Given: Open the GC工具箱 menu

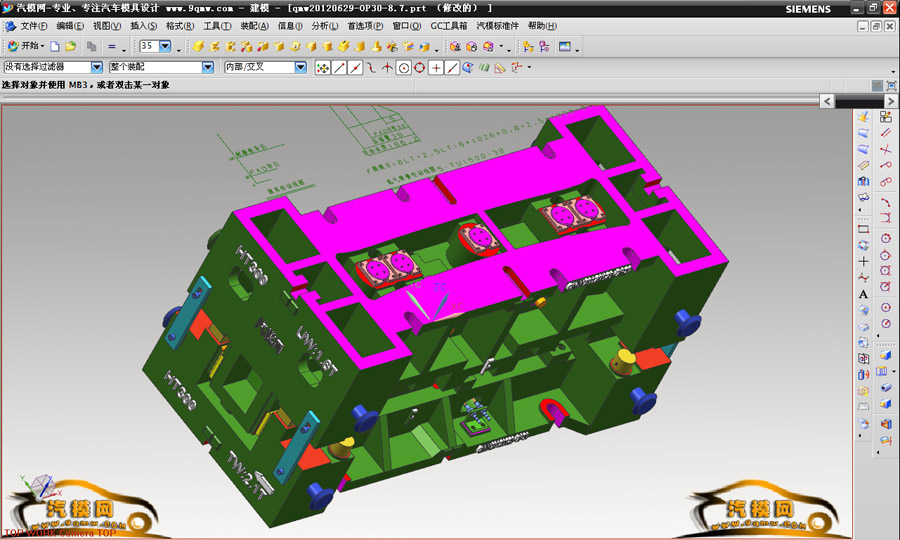Looking at the screenshot, I should tap(448, 25).
